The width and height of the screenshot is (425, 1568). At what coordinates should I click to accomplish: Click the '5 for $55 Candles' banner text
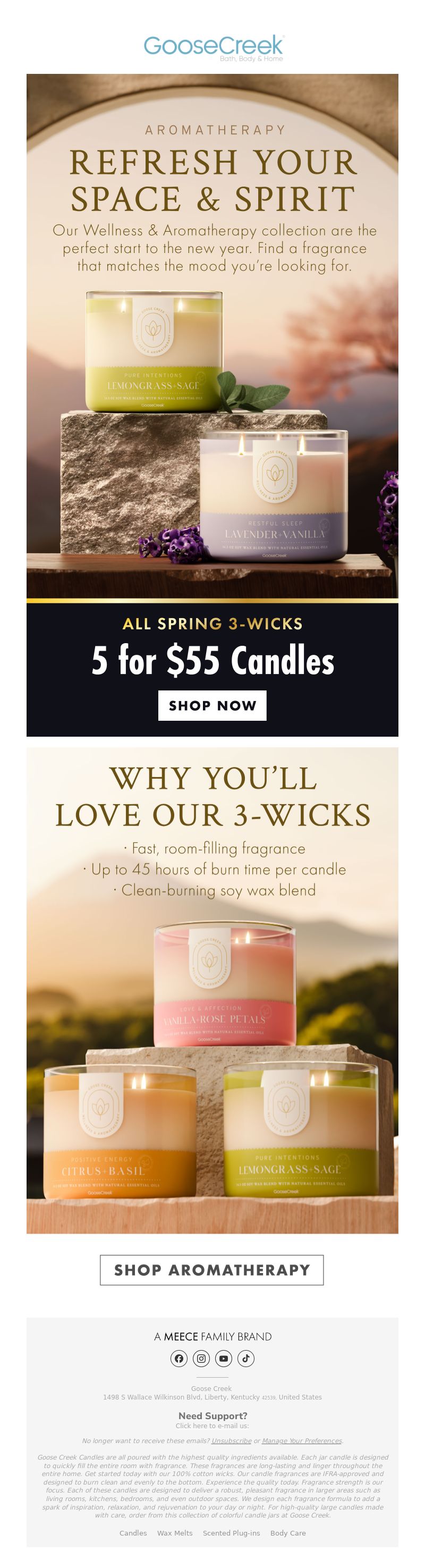(x=213, y=661)
